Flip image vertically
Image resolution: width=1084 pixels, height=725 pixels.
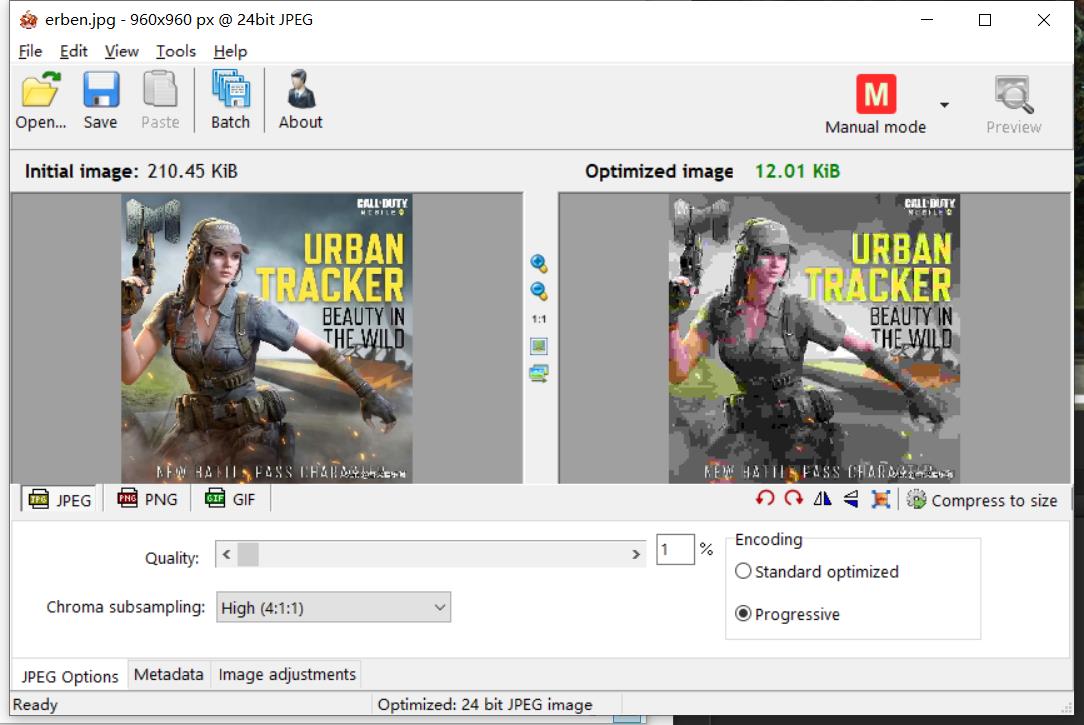851,499
